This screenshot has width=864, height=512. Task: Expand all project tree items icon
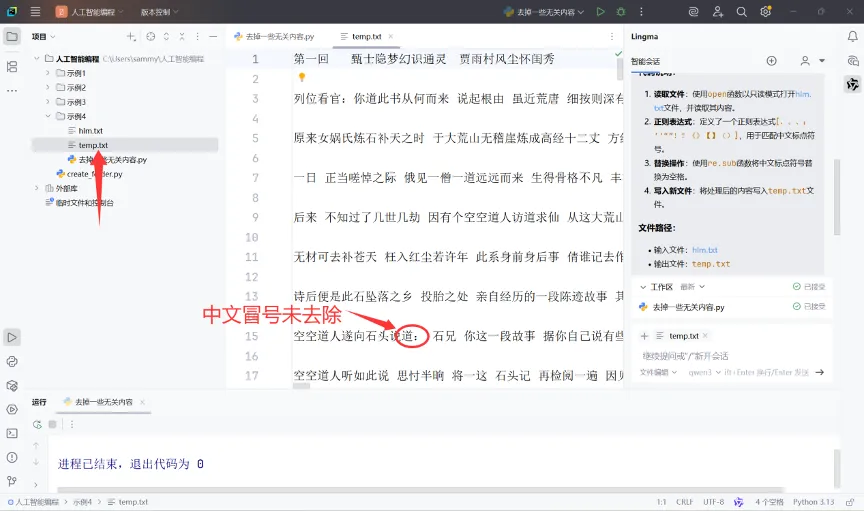(166, 36)
